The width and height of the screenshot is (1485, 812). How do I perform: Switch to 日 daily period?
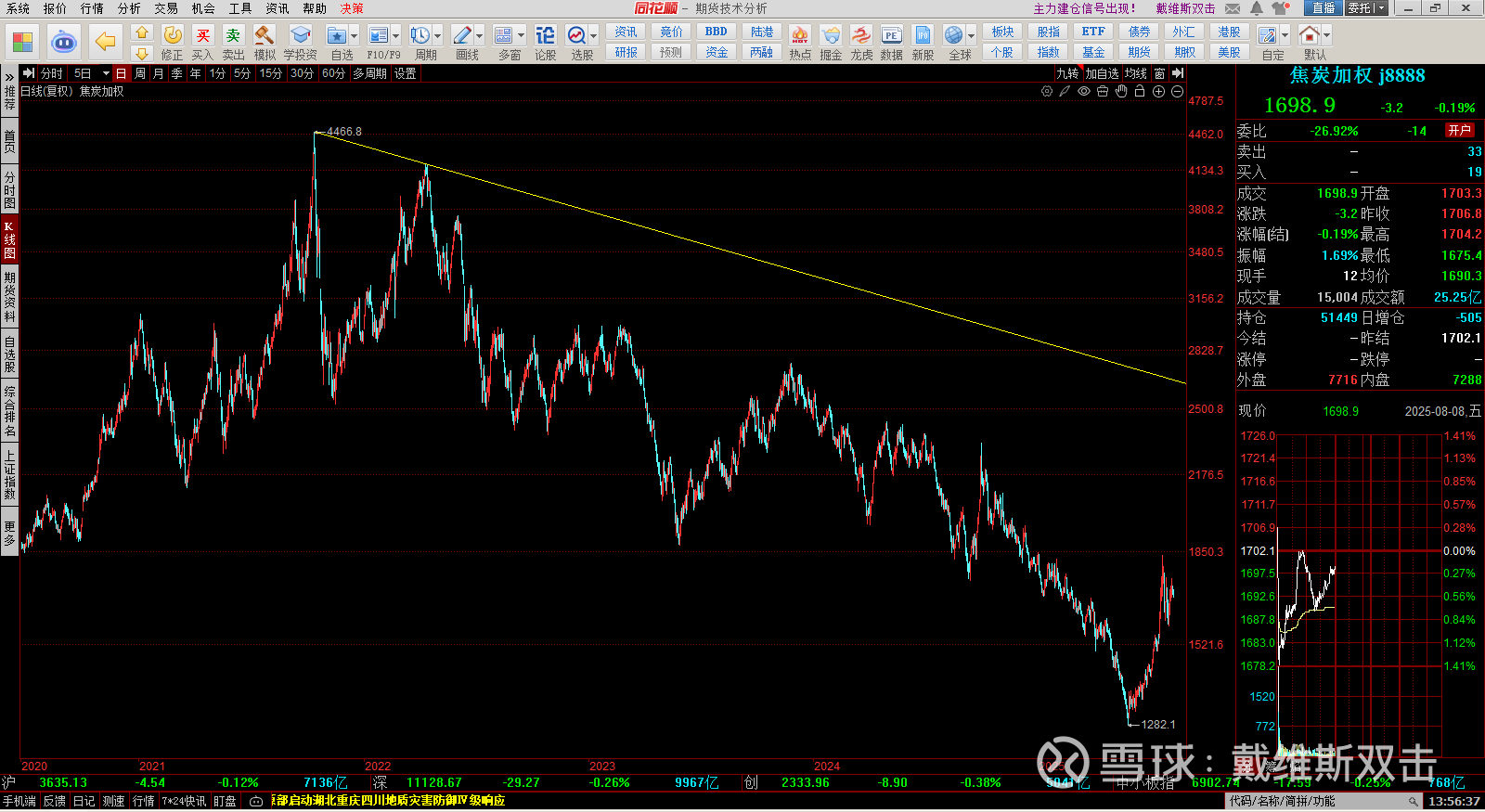(121, 73)
